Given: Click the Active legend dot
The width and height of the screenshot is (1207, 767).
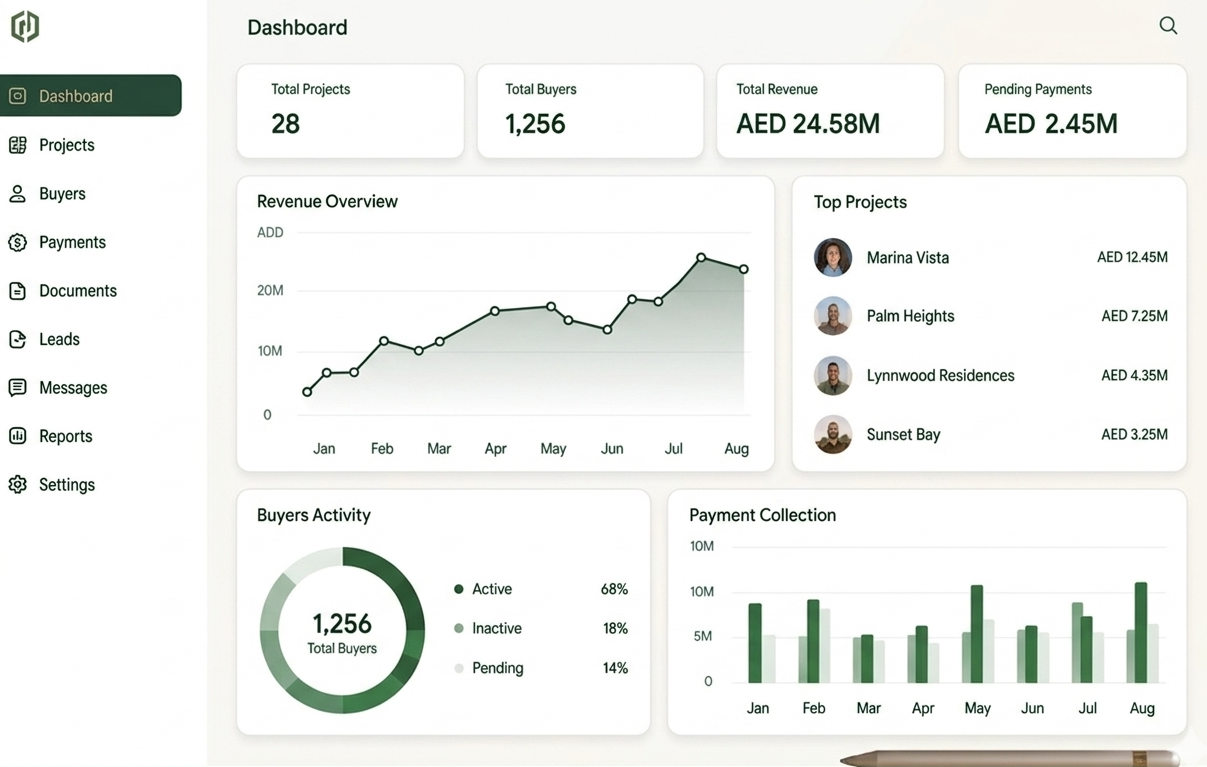Looking at the screenshot, I should point(459,589).
